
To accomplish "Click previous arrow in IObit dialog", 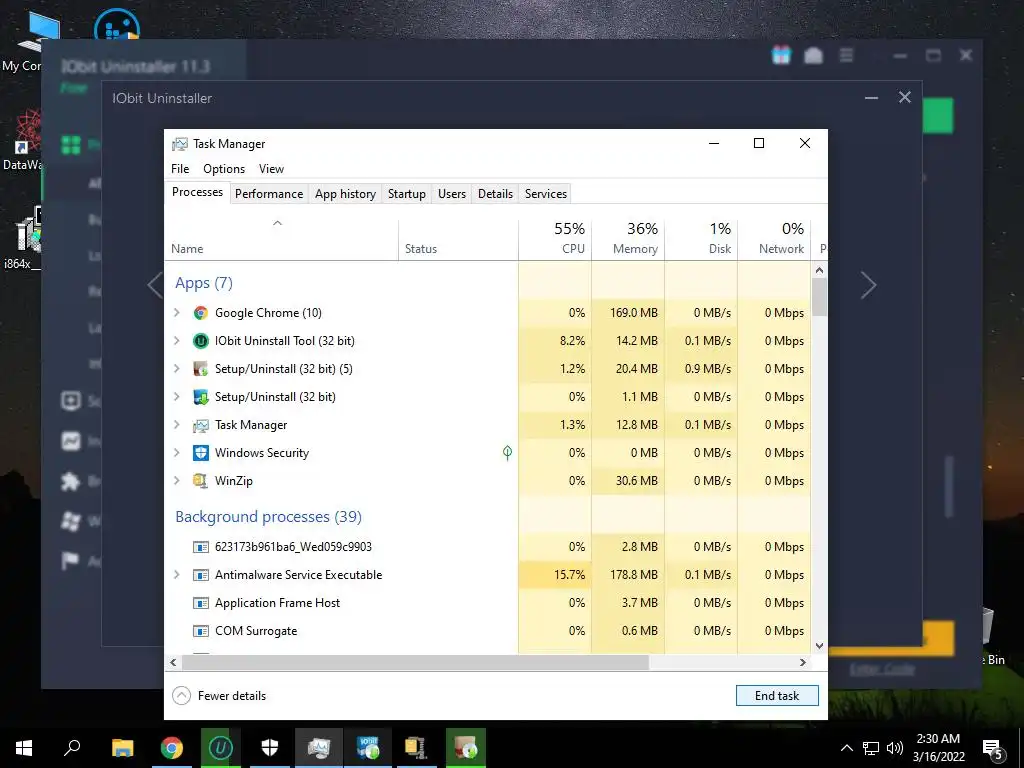I will (155, 285).
